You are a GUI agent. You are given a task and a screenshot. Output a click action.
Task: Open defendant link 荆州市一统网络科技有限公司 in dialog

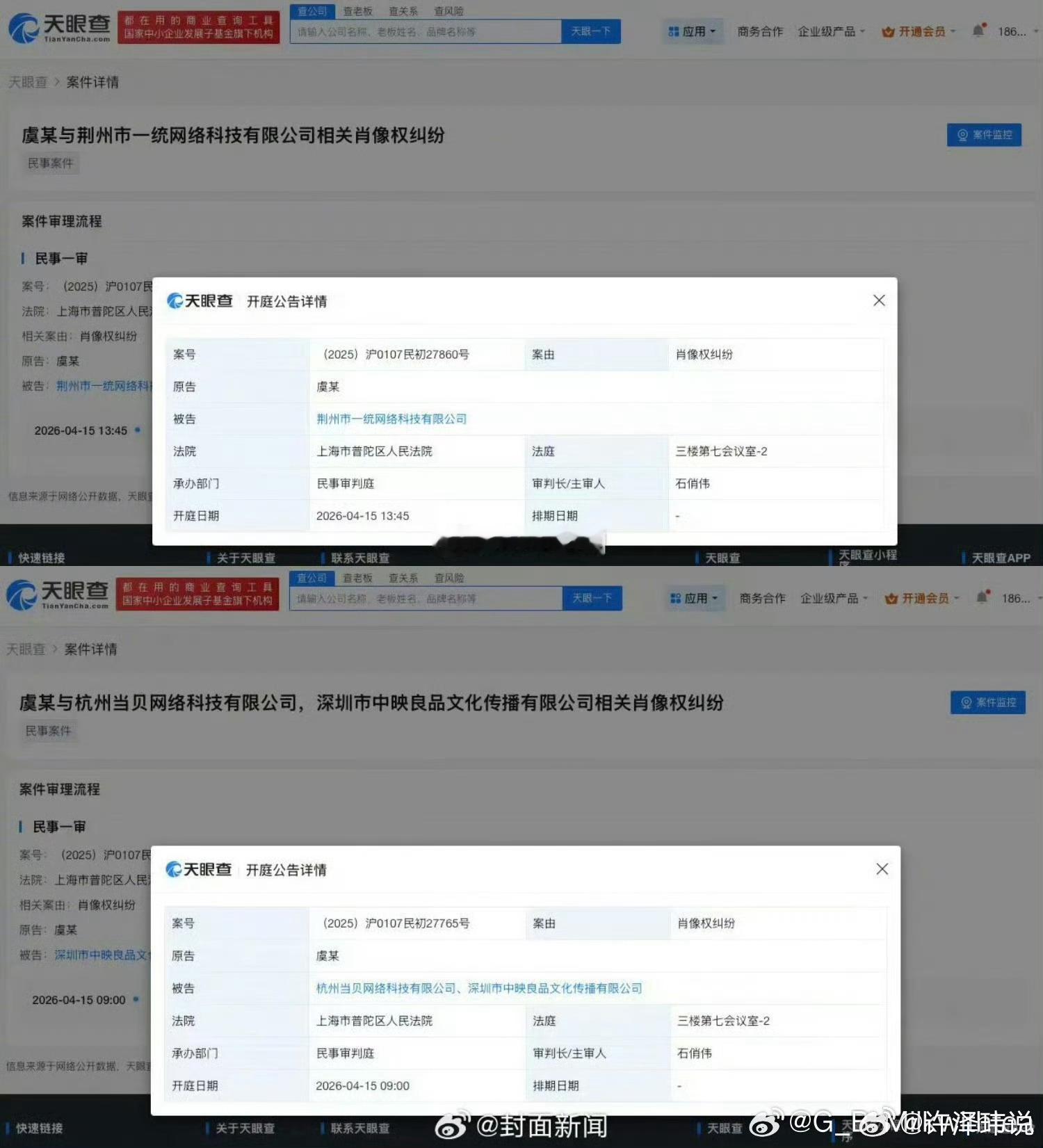(x=391, y=419)
